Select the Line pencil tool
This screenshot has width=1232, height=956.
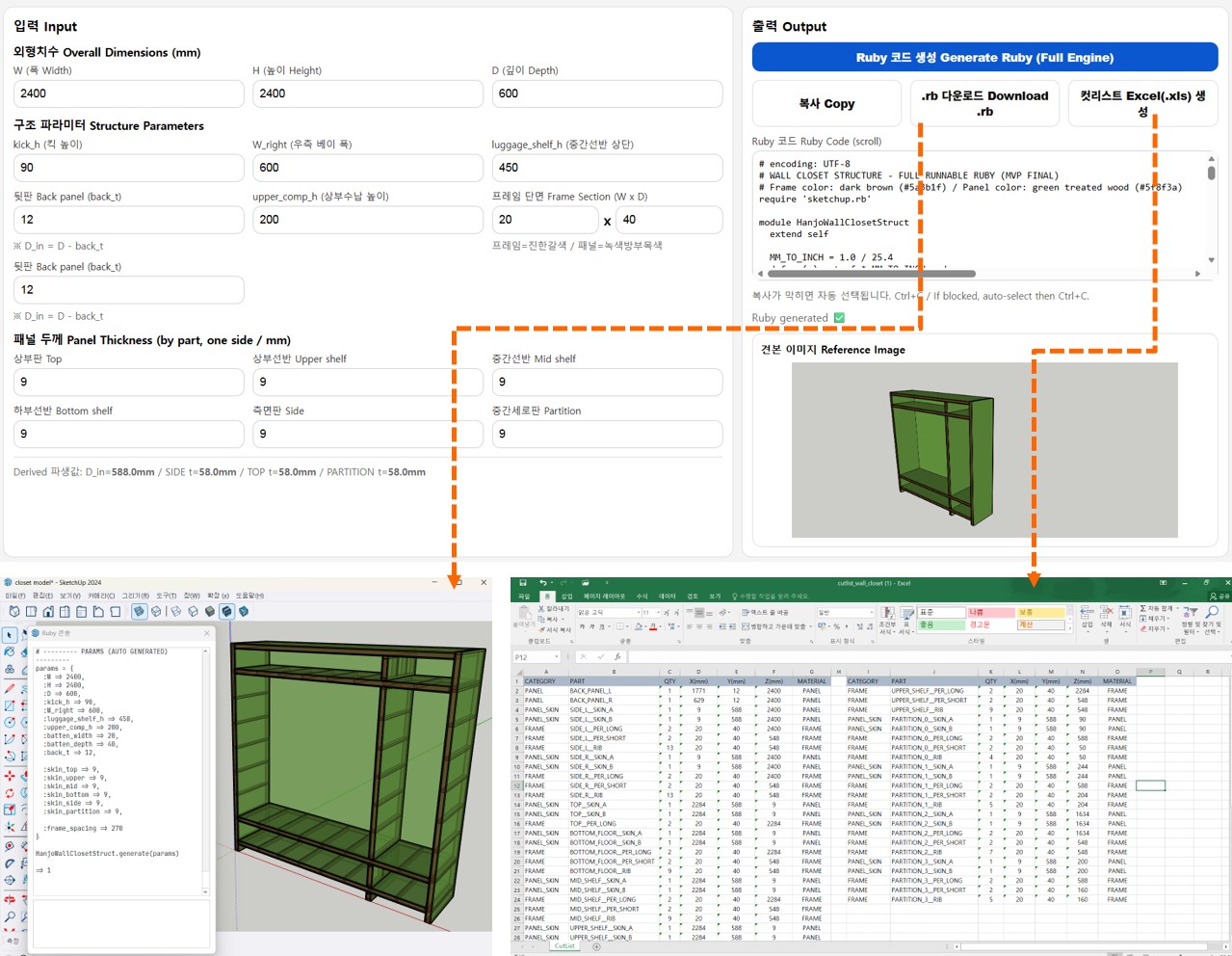pos(10,688)
